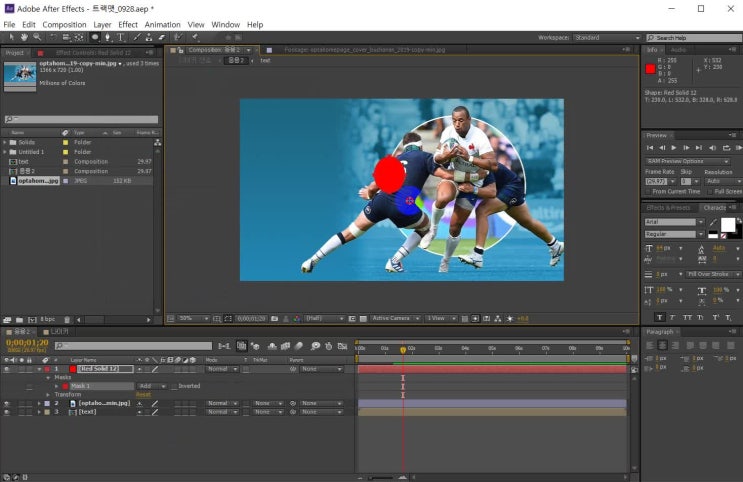The height and width of the screenshot is (482, 743).
Task: Expand the Solids folder in Project
Action: pos(5,142)
